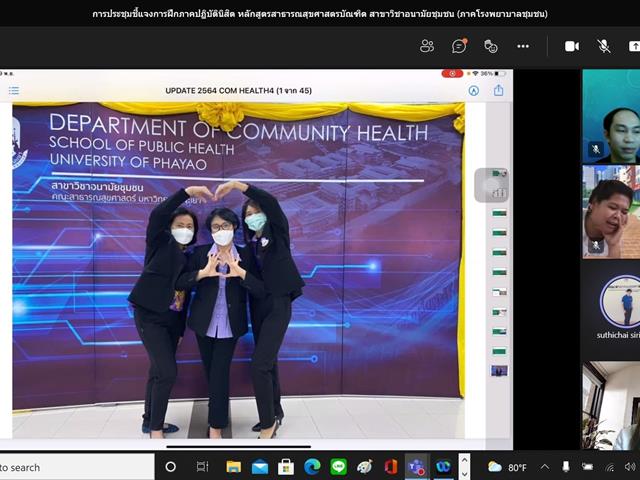
Task: Open the Teams participants panel
Action: (427, 46)
